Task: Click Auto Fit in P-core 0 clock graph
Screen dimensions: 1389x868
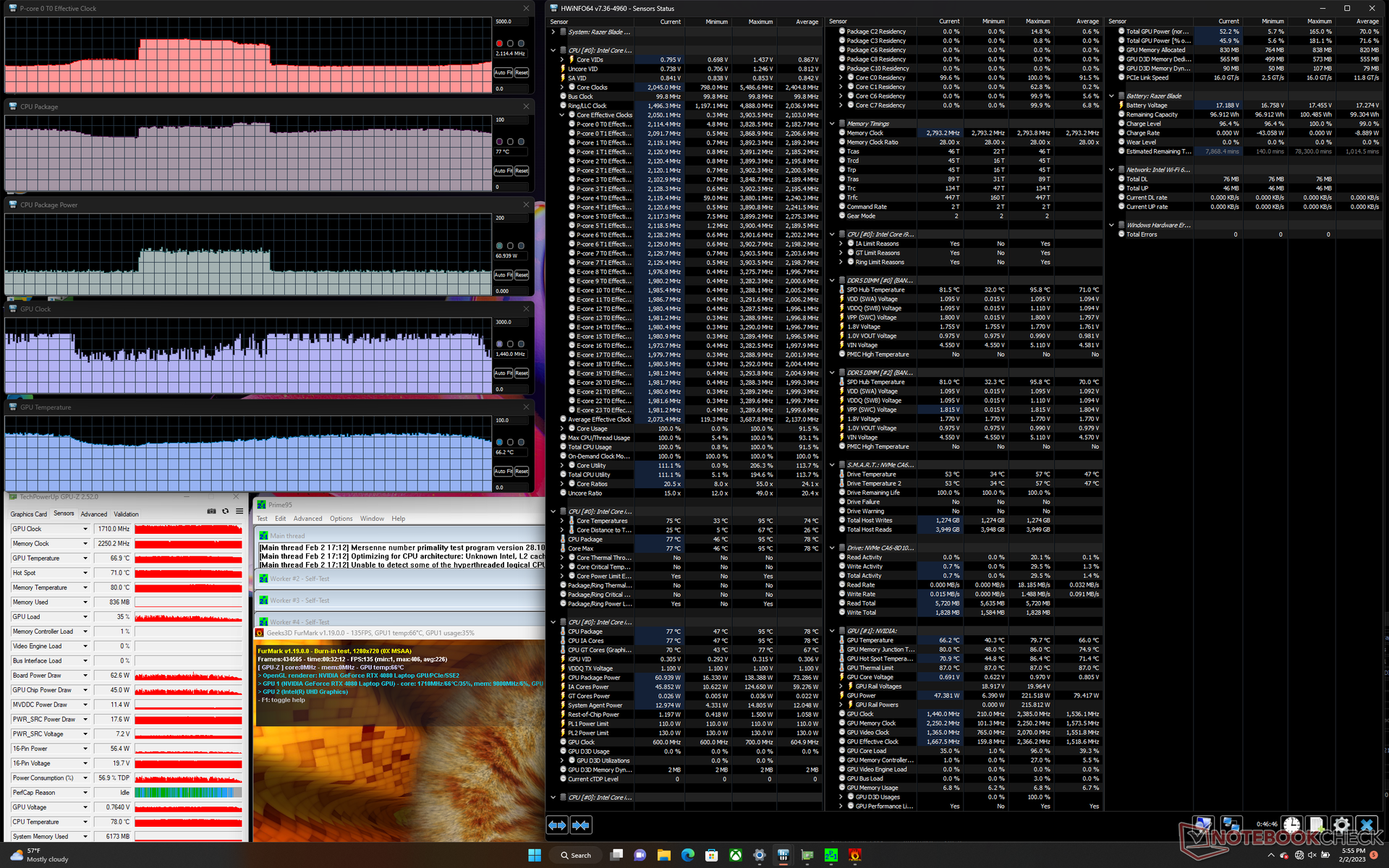Action: point(504,73)
